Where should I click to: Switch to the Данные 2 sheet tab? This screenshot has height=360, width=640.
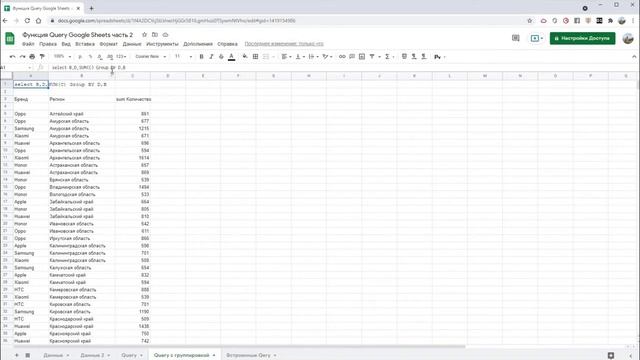pyautogui.click(x=92, y=355)
